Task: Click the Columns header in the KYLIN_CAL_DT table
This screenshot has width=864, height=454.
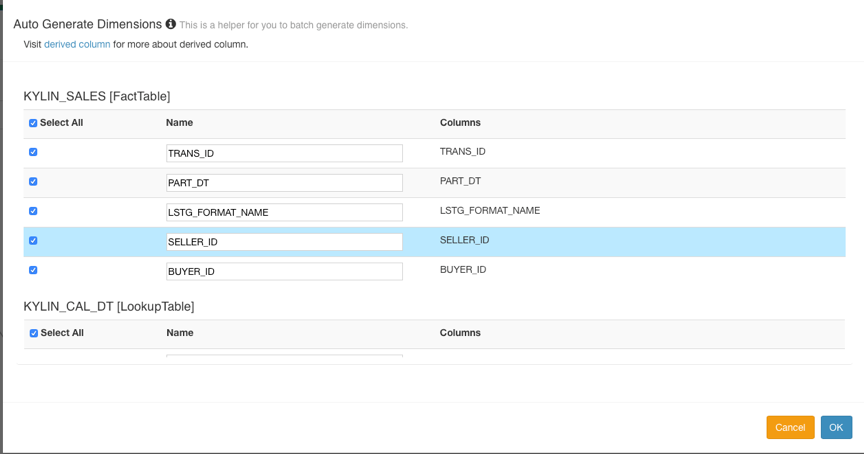Action: pyautogui.click(x=460, y=333)
